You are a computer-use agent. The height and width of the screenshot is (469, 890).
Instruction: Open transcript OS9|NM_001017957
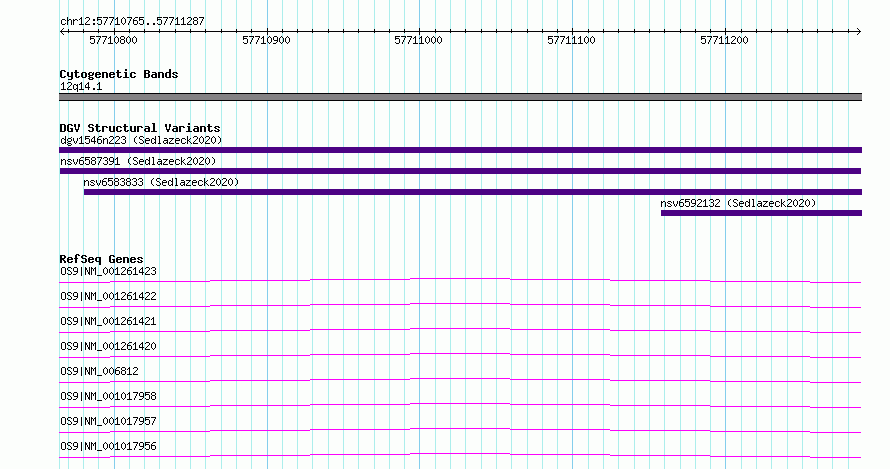click(x=108, y=421)
